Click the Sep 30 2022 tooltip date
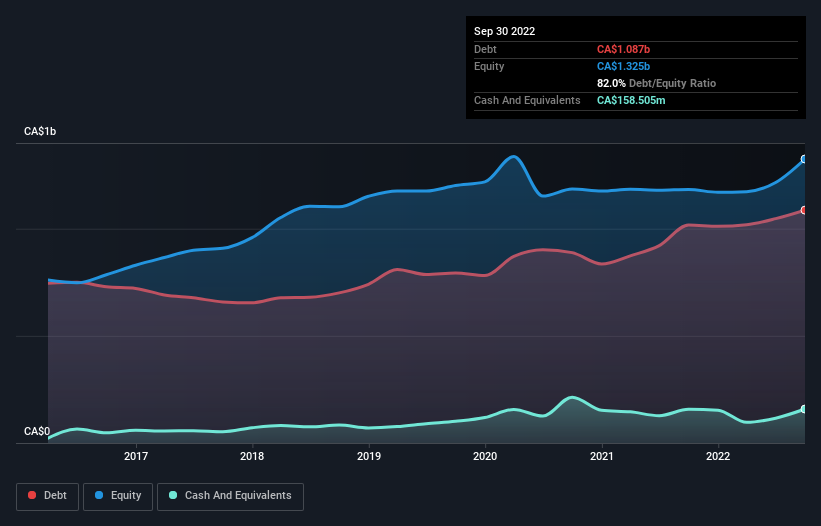821x526 pixels. pos(504,31)
